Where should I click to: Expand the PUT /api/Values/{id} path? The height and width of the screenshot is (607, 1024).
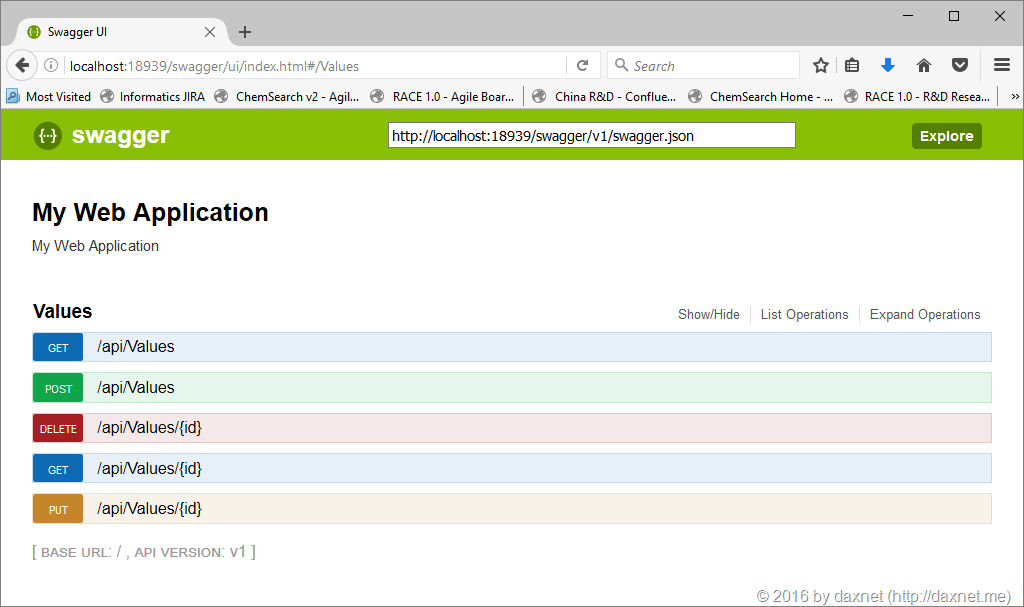coord(150,508)
